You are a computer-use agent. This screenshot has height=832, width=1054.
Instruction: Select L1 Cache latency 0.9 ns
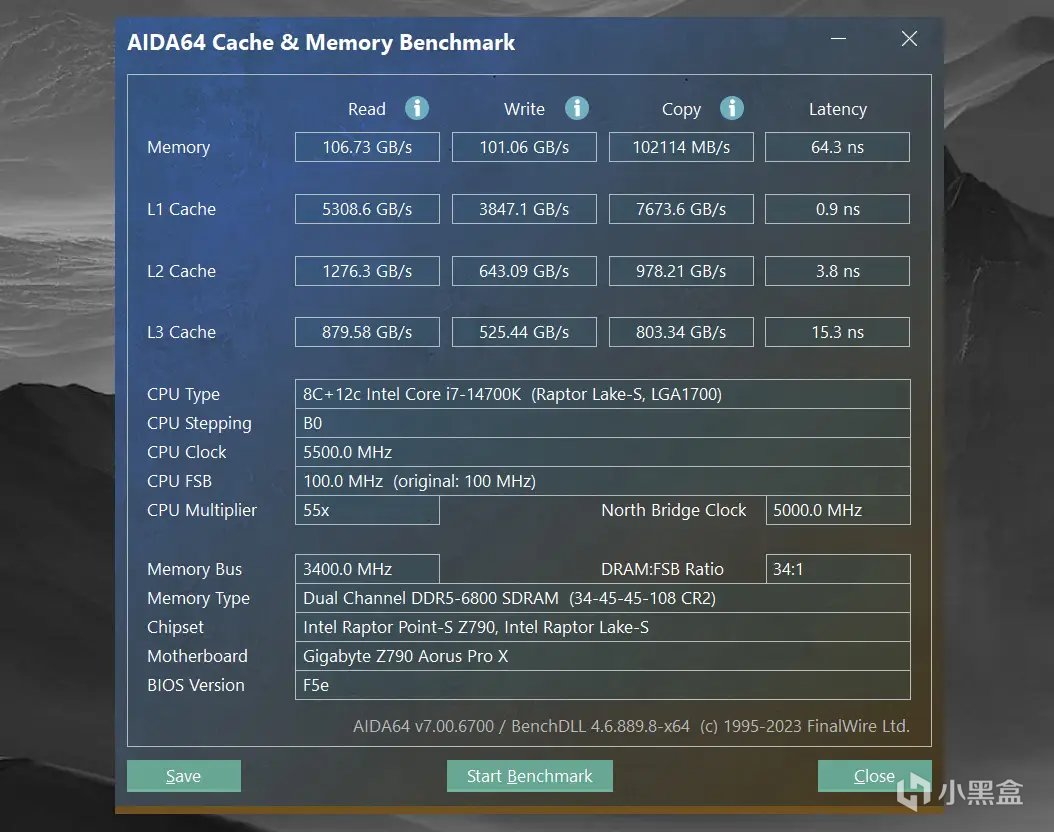838,209
